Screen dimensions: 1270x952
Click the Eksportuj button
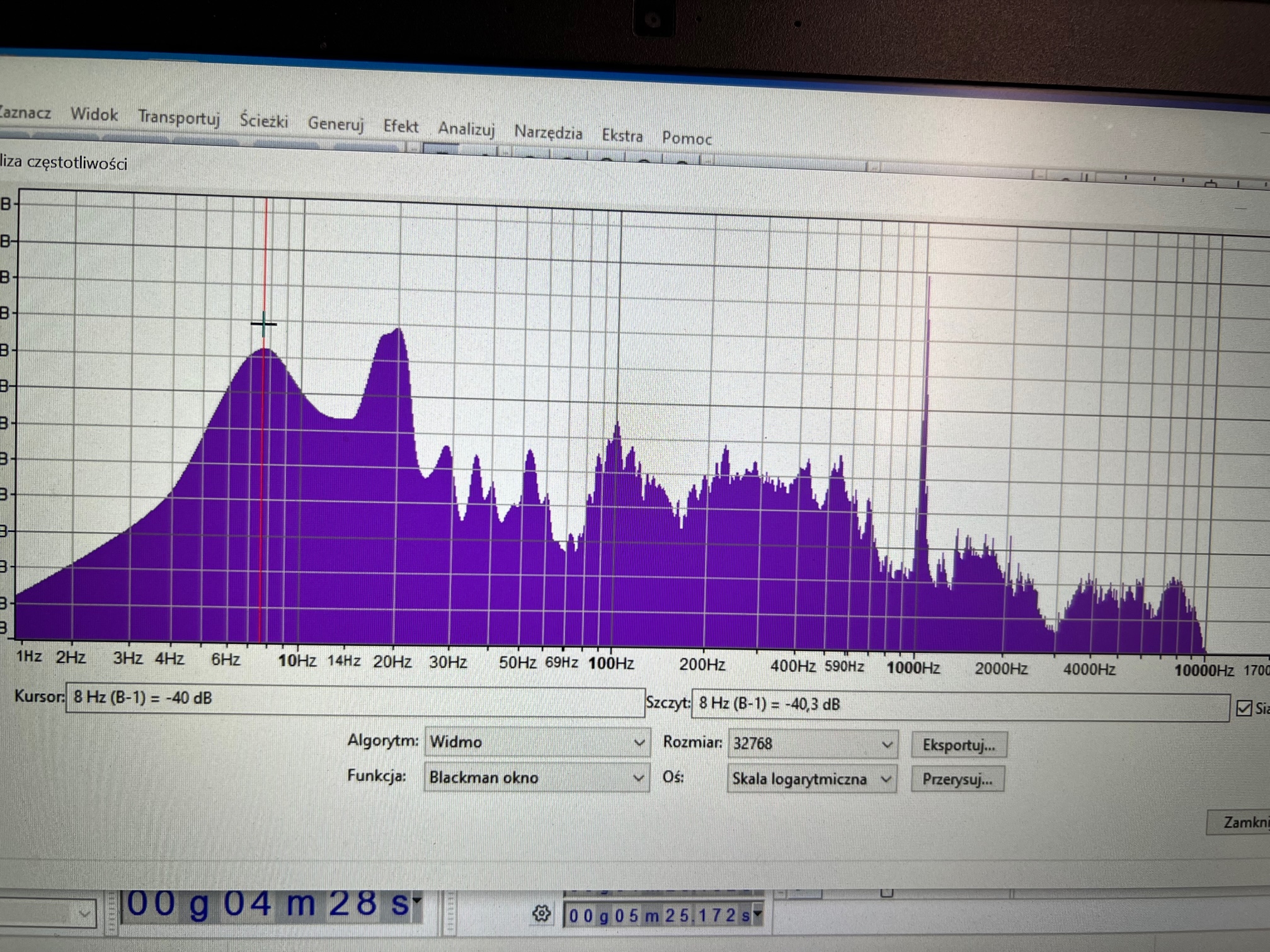(x=958, y=745)
